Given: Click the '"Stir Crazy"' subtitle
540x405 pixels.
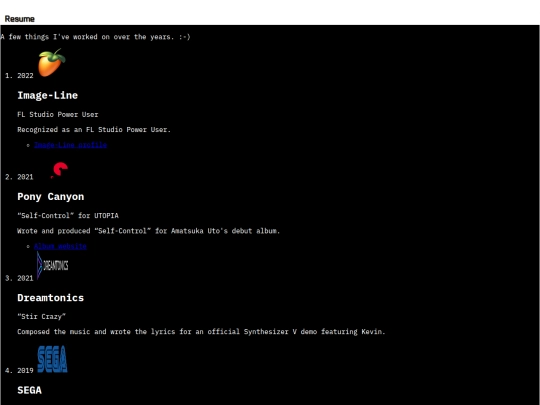Looking at the screenshot, I should (41, 316).
